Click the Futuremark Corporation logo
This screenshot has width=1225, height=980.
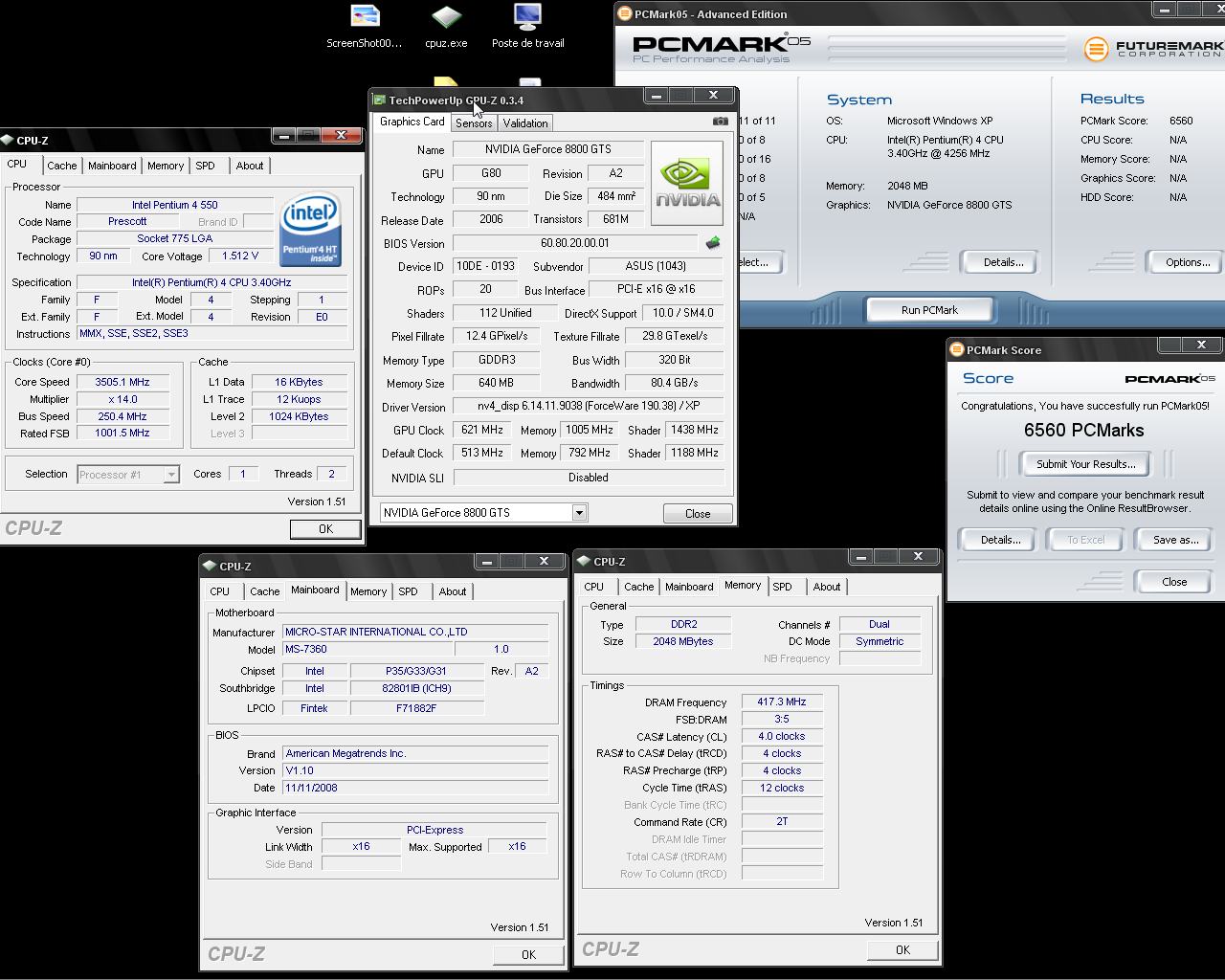tap(1153, 48)
